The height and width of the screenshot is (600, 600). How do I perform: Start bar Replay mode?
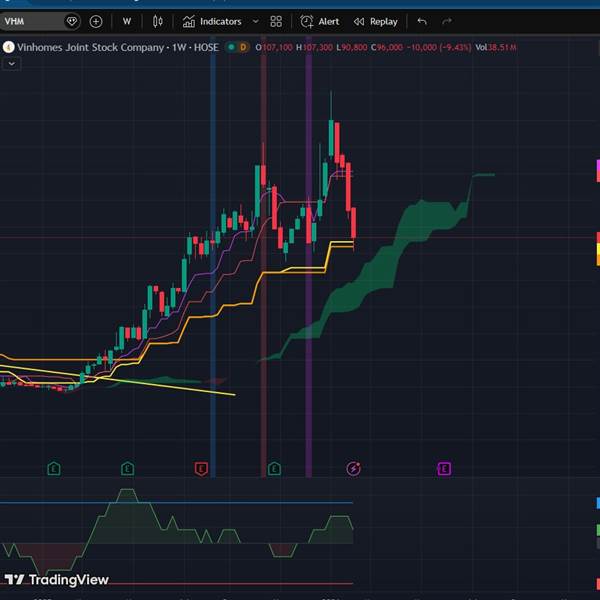click(376, 21)
